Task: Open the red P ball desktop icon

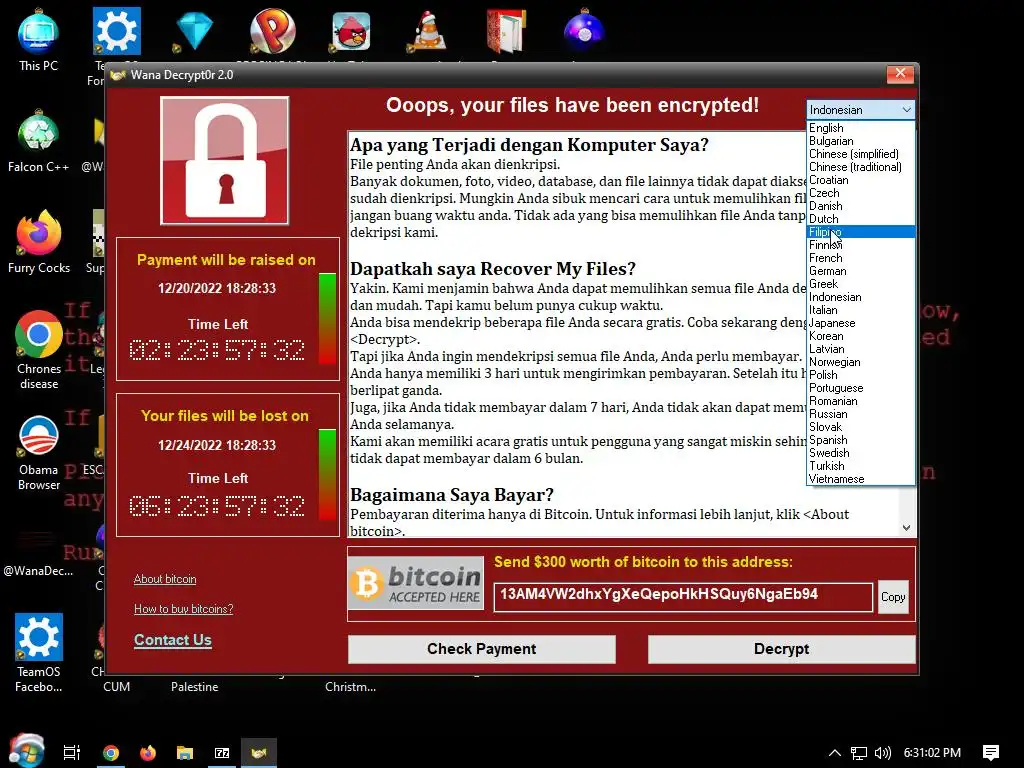Action: [272, 31]
